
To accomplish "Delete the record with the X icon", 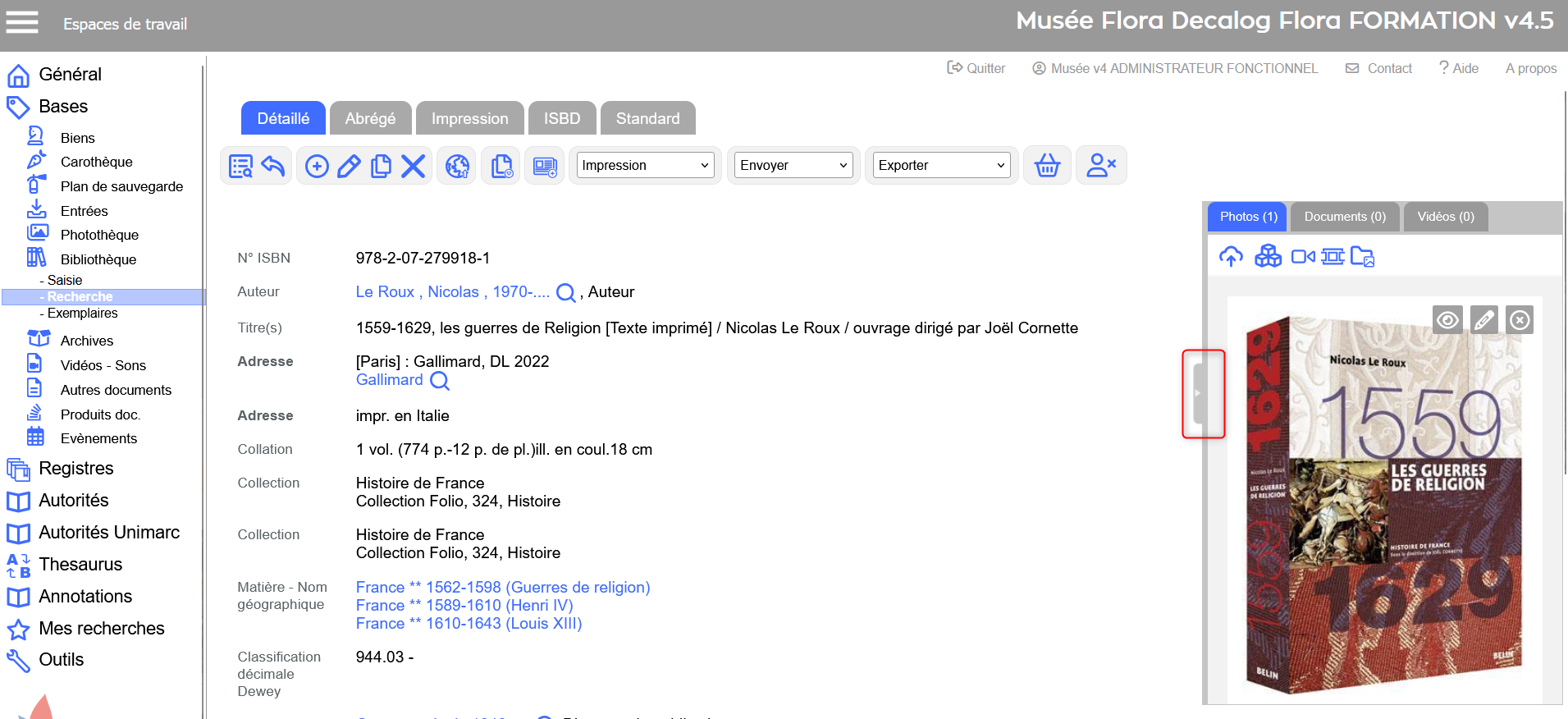I will pyautogui.click(x=413, y=167).
